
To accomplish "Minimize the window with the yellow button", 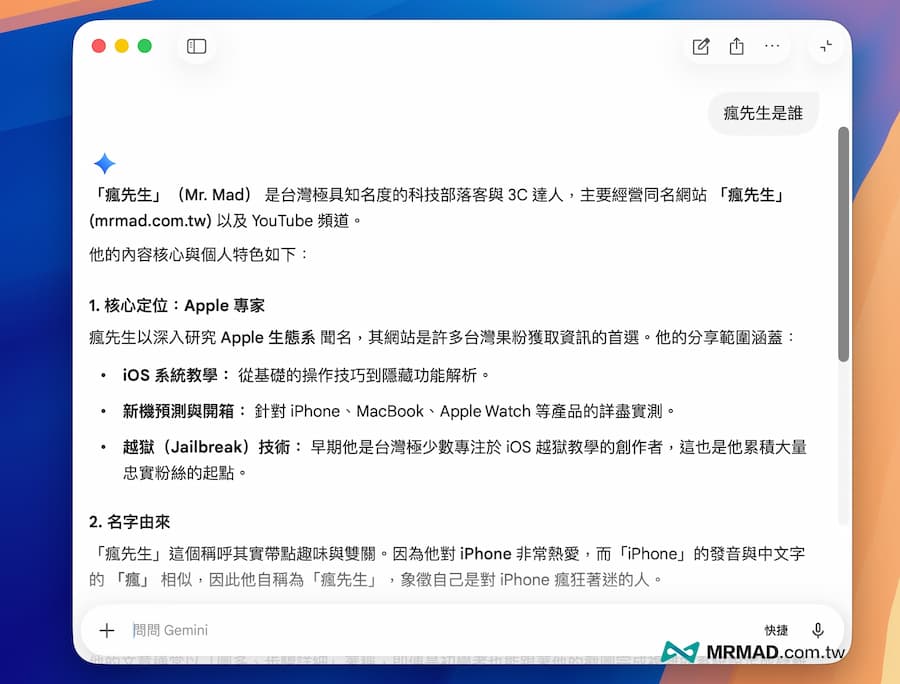I will pos(121,46).
